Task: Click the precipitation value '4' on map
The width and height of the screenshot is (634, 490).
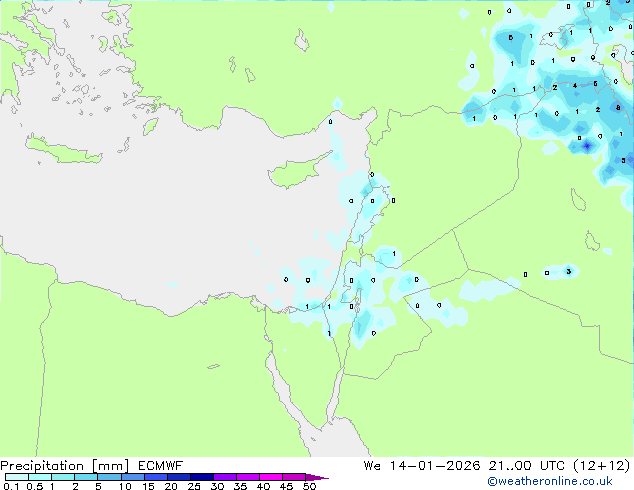Action: pyautogui.click(x=575, y=85)
